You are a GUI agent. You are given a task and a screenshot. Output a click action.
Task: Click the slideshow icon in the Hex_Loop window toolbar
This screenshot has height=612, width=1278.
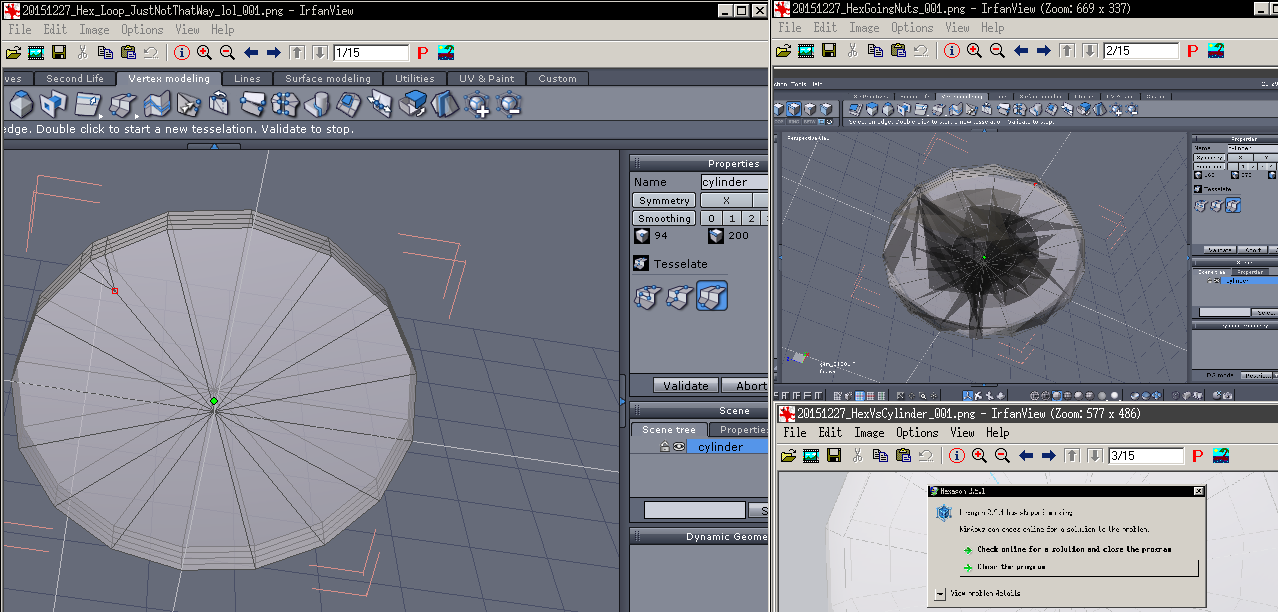click(x=35, y=53)
